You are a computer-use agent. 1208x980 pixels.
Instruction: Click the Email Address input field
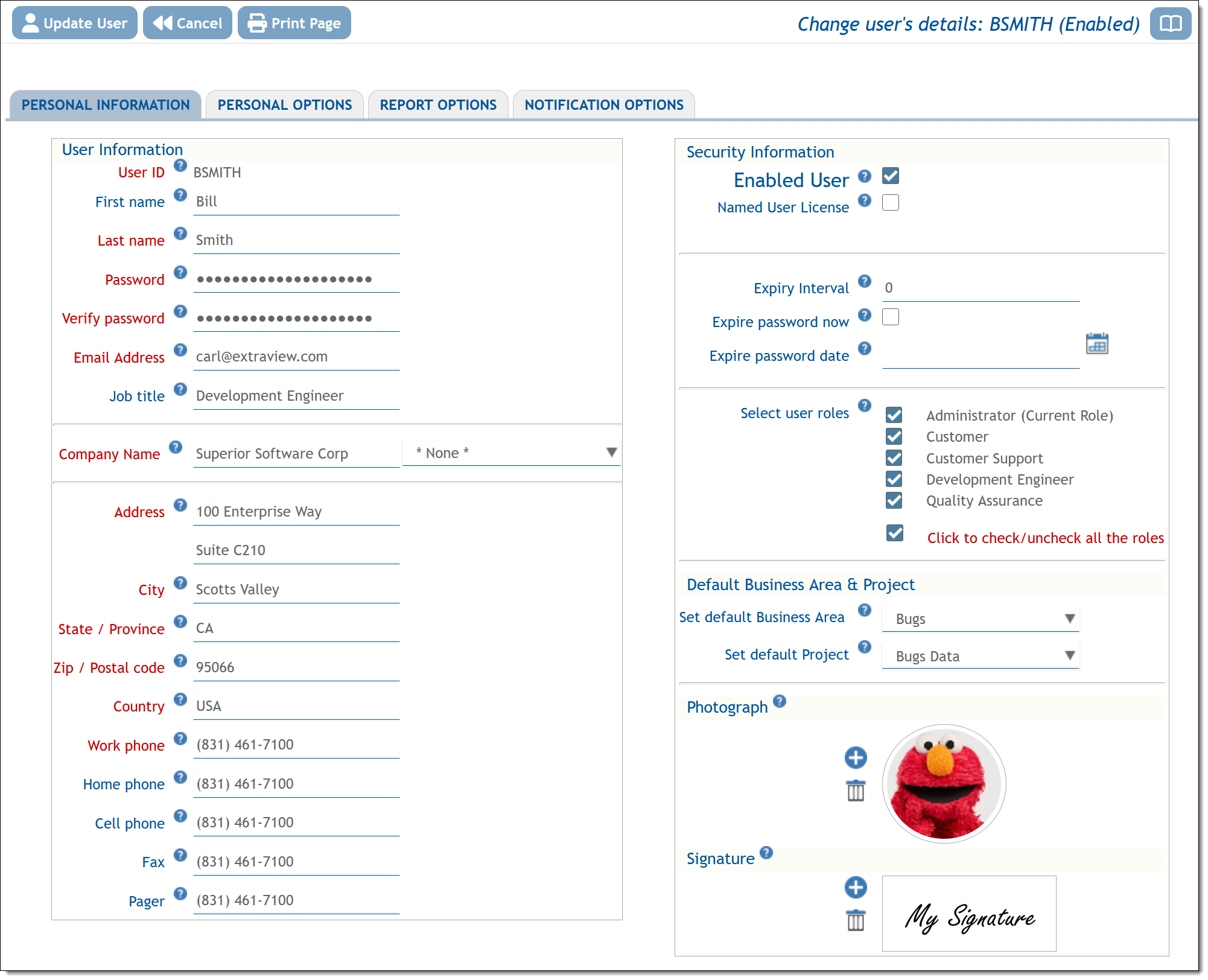296,357
